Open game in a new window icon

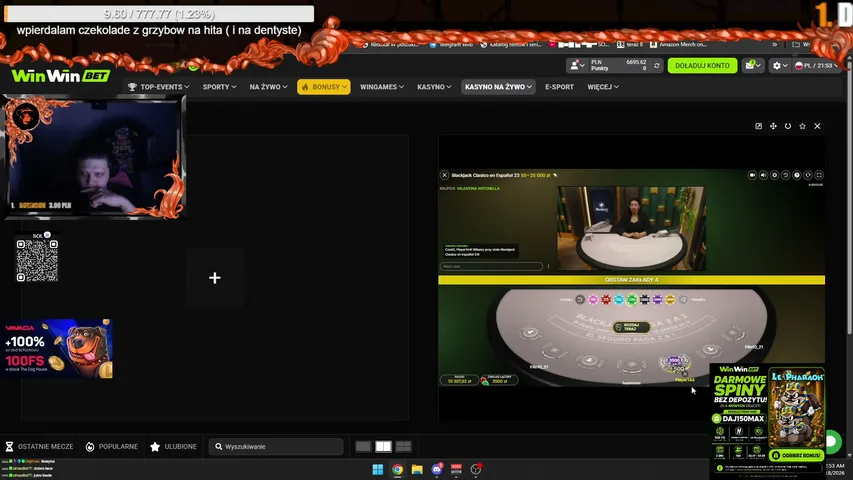tap(758, 126)
